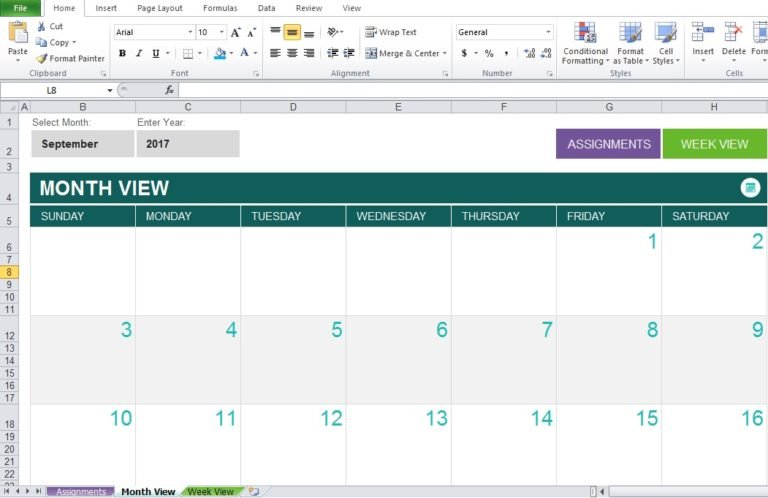
Task: Click the green WEEK VIEW button
Action: [x=714, y=144]
